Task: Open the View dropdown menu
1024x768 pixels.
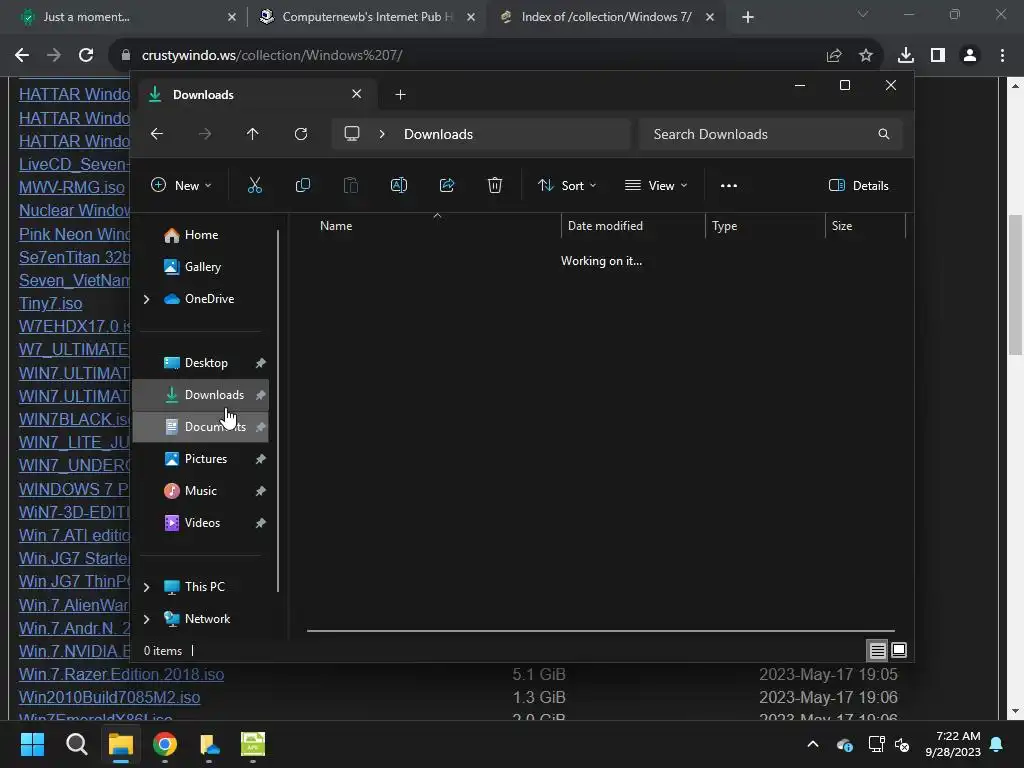Action: click(x=656, y=185)
